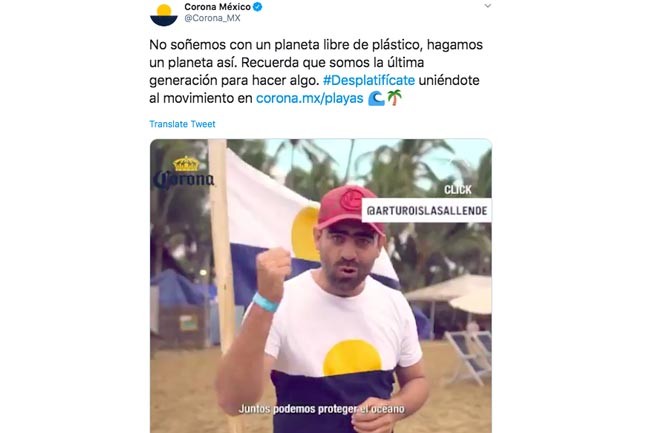Click the wave emoji

[x=376, y=98]
